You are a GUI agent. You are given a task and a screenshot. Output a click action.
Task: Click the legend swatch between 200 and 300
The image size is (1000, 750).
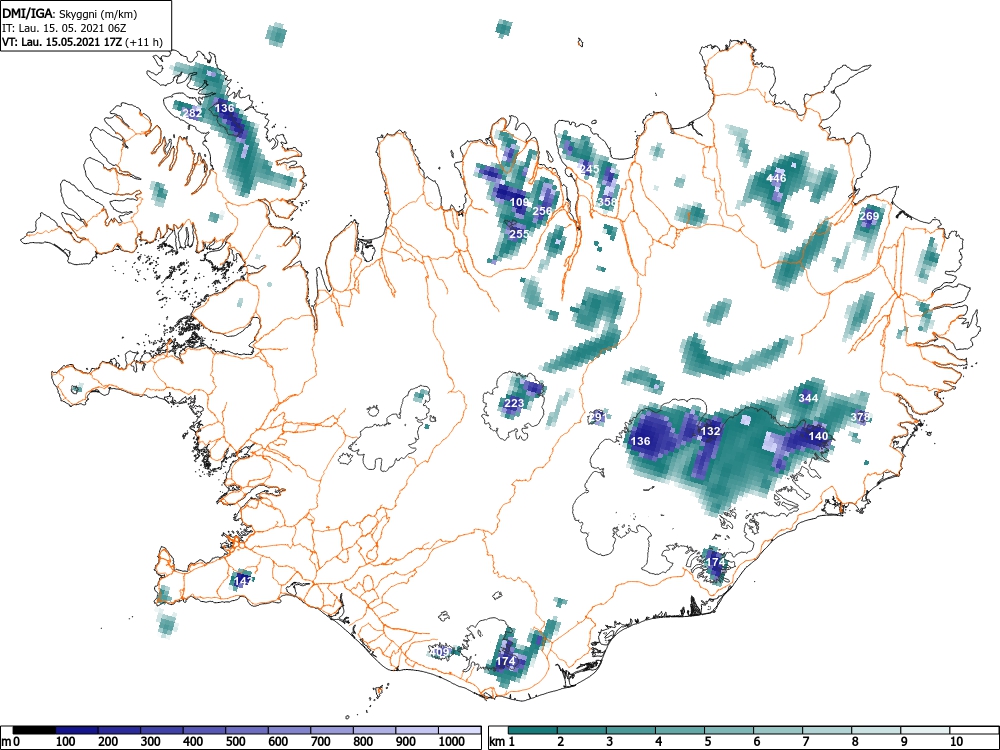[119, 730]
